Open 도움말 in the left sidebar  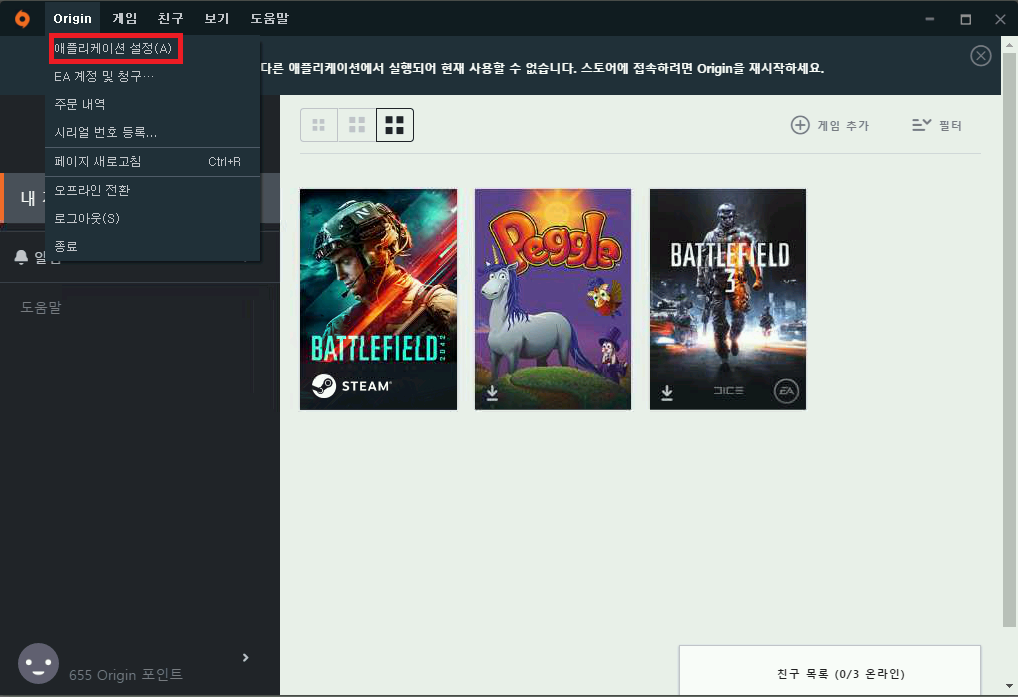coord(41,307)
